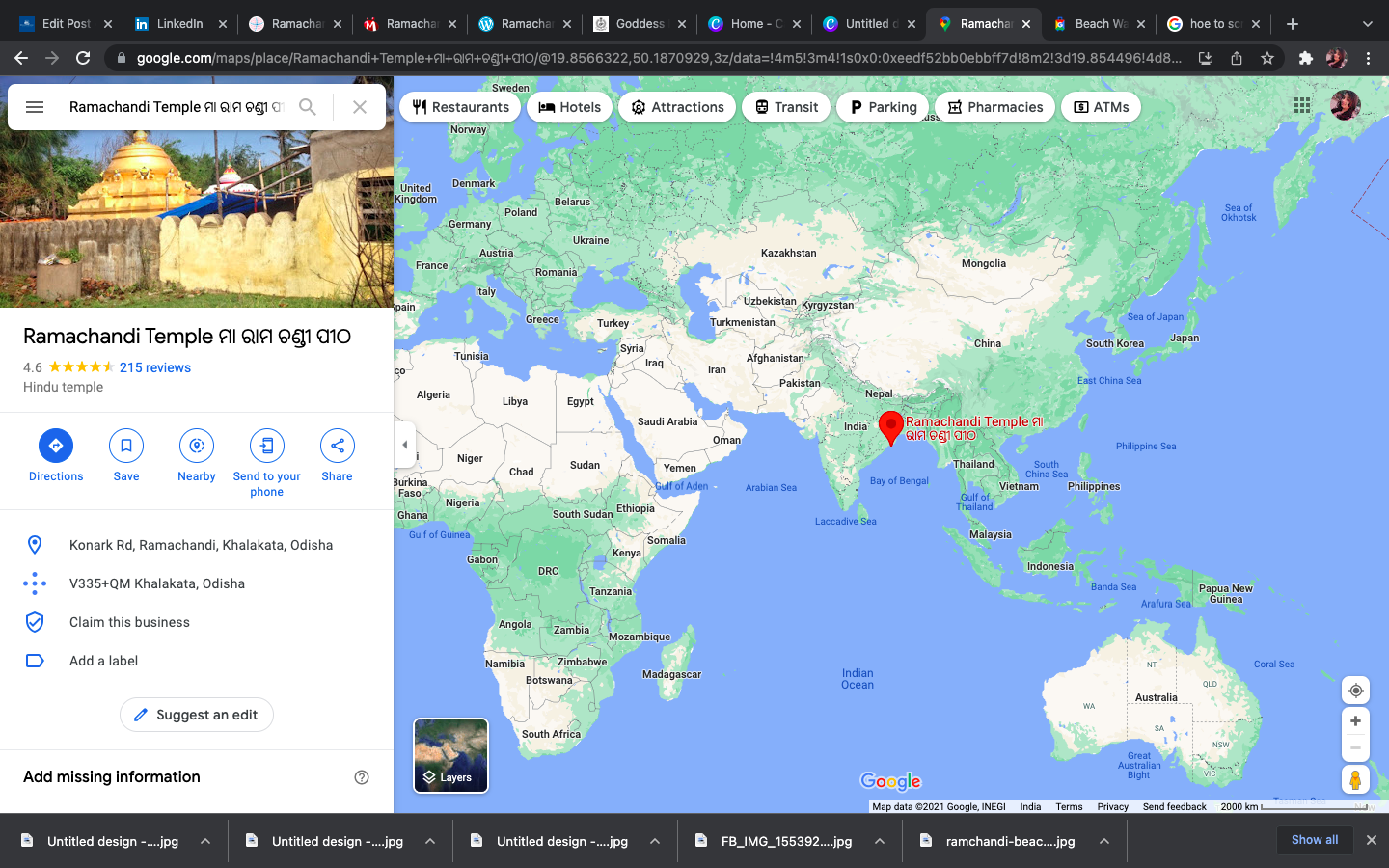This screenshot has height=868, width=1389.
Task: Click the address bar URL
Action: 658,58
